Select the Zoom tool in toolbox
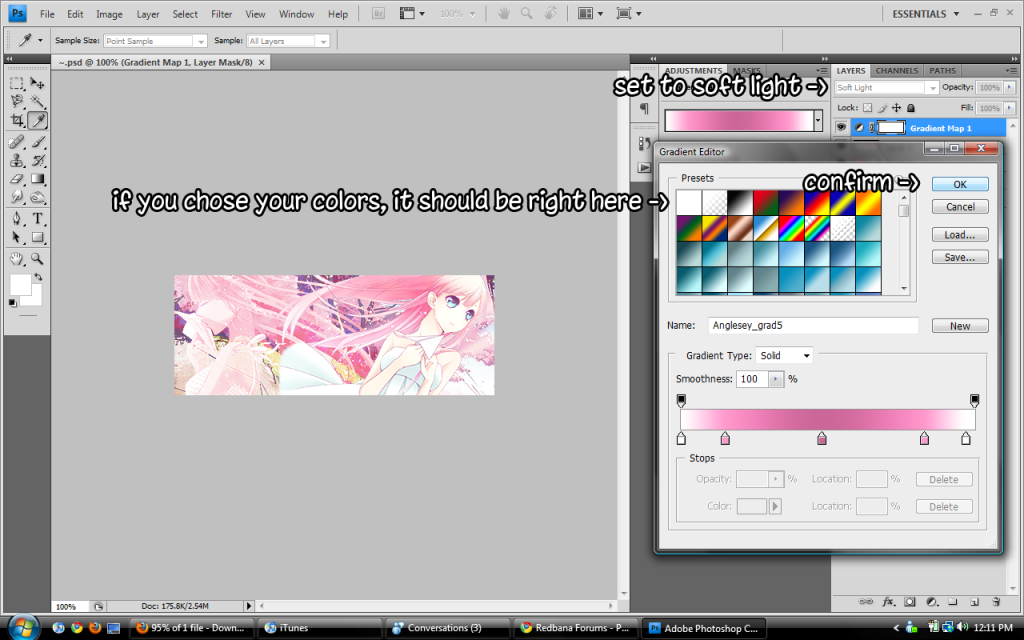This screenshot has height=640, width=1024. [x=37, y=259]
